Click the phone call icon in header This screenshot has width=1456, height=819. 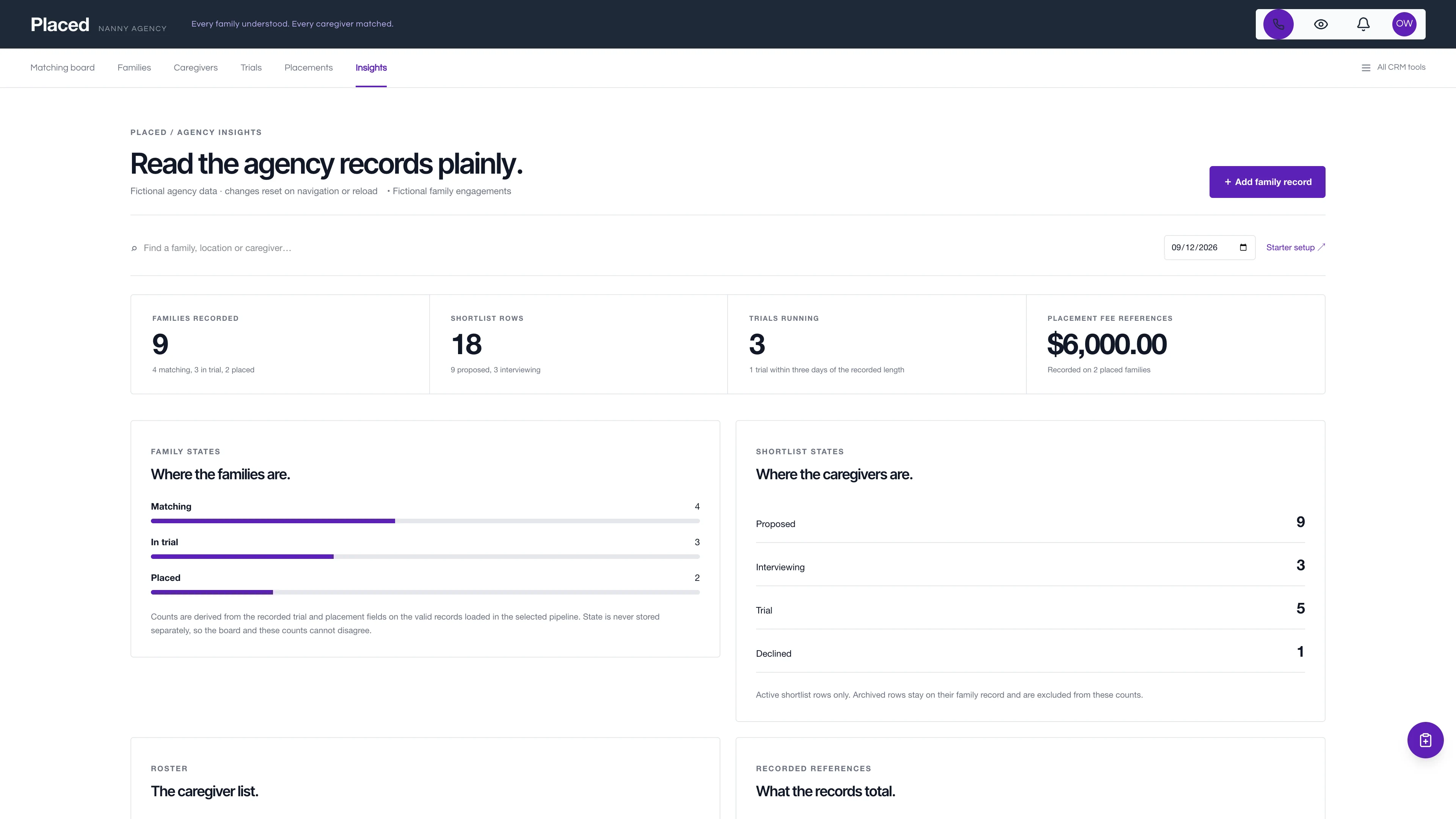click(x=1278, y=24)
